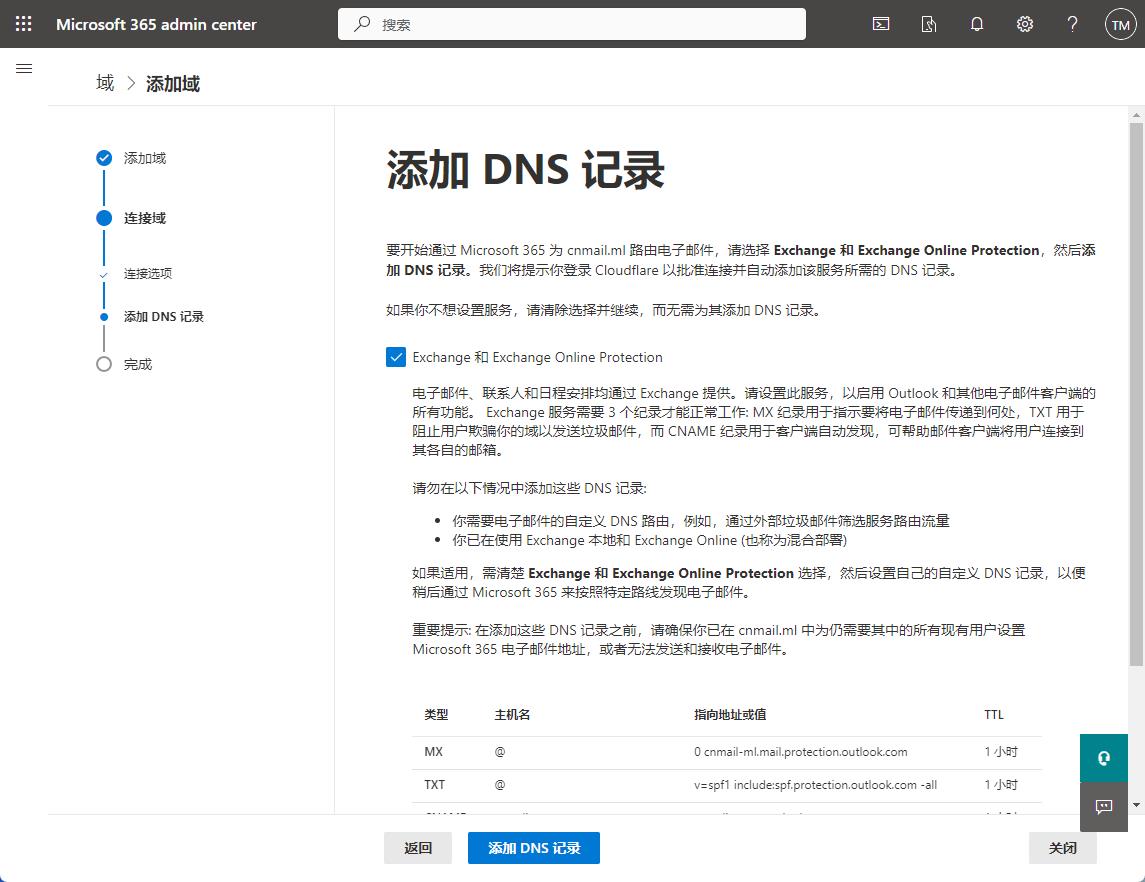Open the feedback chat bubble widget

1103,807
